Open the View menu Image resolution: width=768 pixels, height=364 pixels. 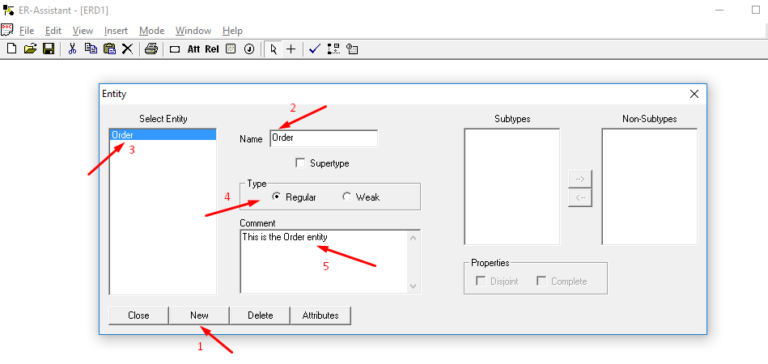83,30
